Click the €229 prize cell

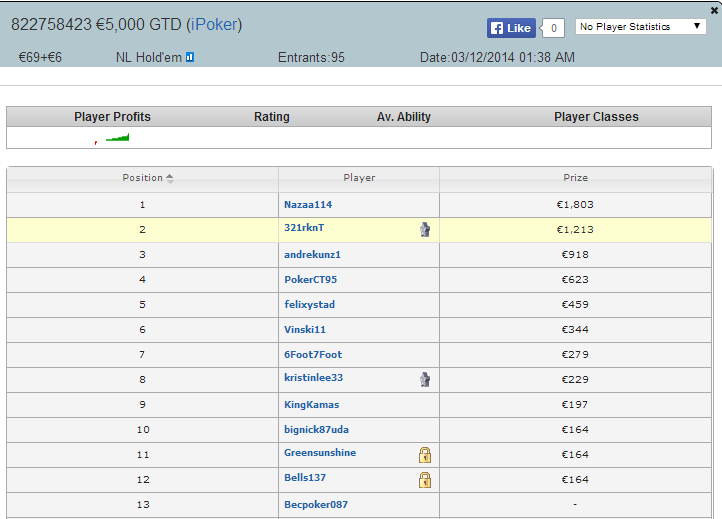575,379
